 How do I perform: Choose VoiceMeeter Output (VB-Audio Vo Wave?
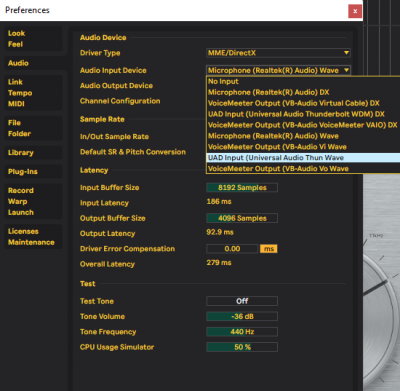[x=303, y=169]
